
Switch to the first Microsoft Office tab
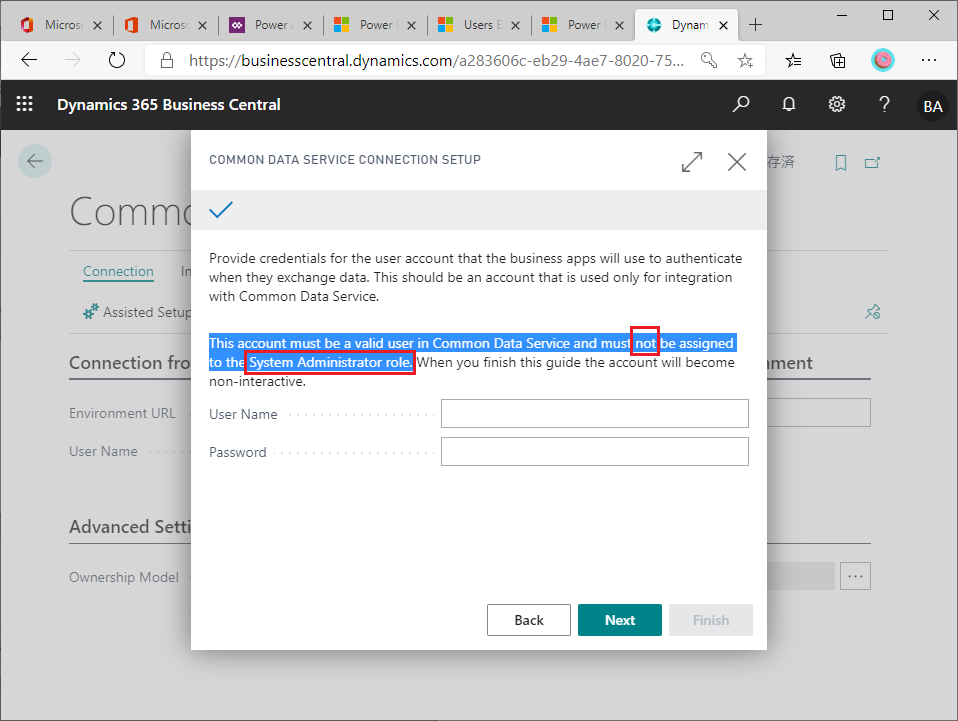(x=54, y=24)
